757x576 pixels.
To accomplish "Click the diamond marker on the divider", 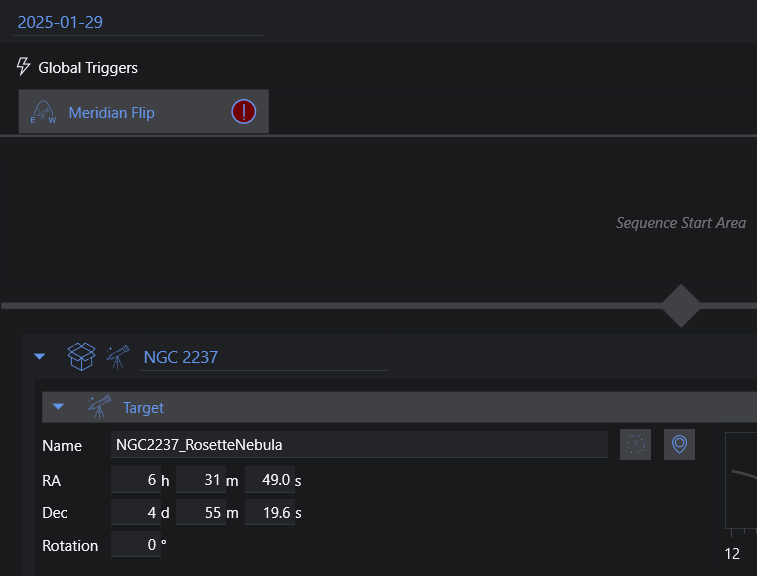I will (x=681, y=306).
